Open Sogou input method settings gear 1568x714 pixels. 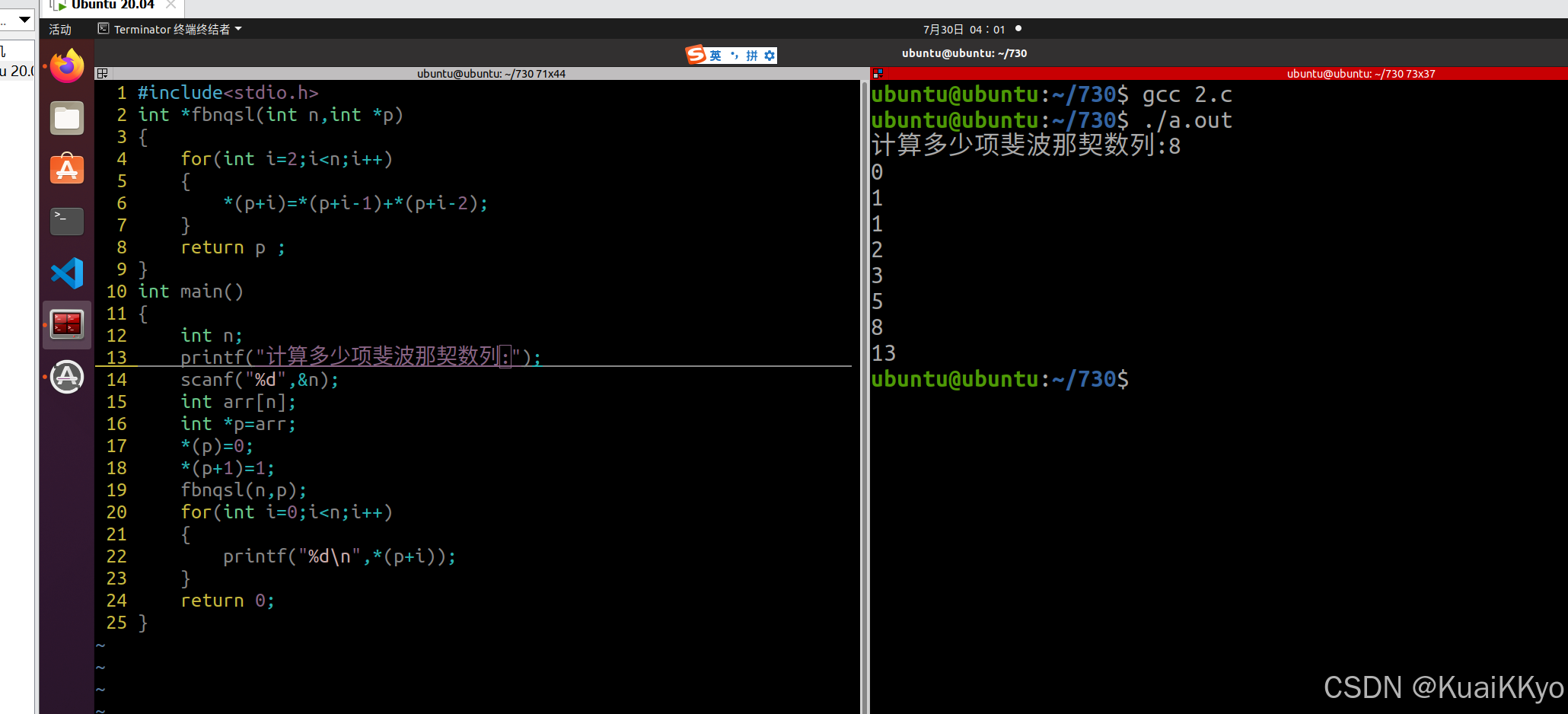point(770,55)
